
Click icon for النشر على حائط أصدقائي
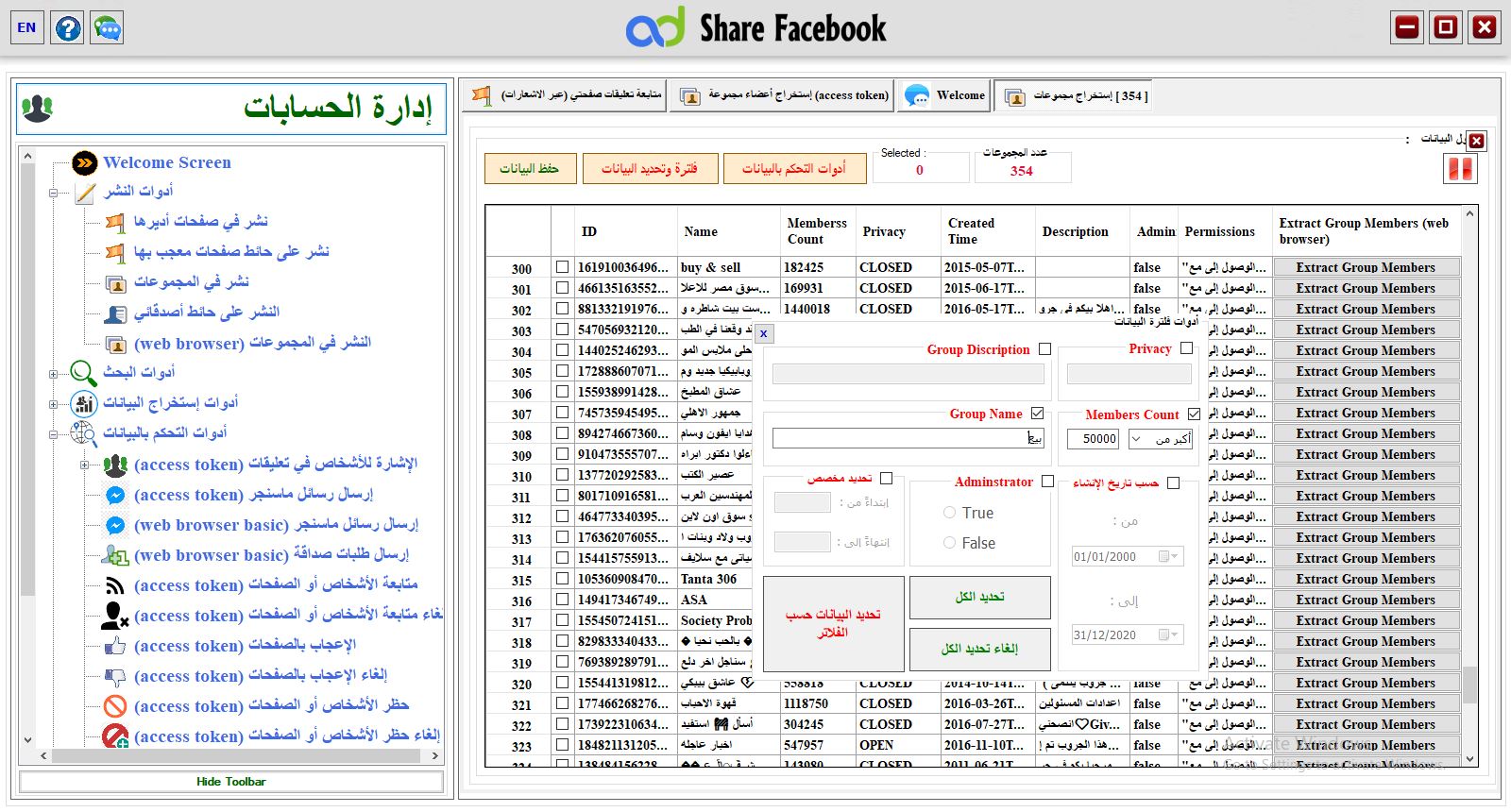click(x=115, y=313)
